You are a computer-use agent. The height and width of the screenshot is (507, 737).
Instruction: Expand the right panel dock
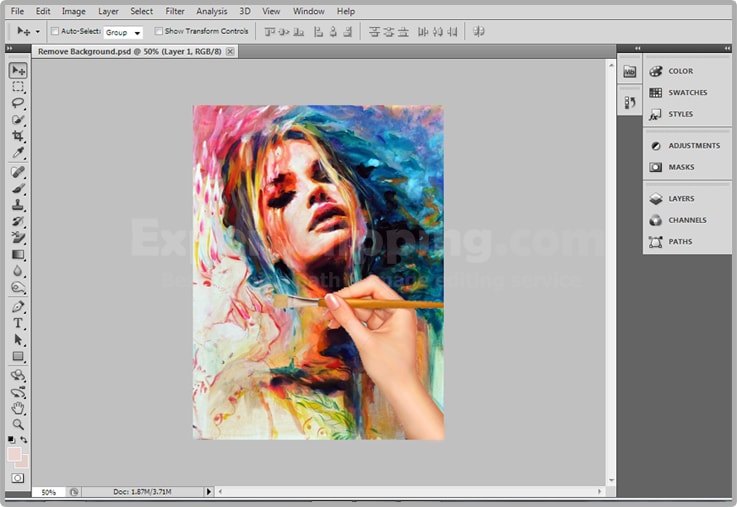tap(727, 48)
